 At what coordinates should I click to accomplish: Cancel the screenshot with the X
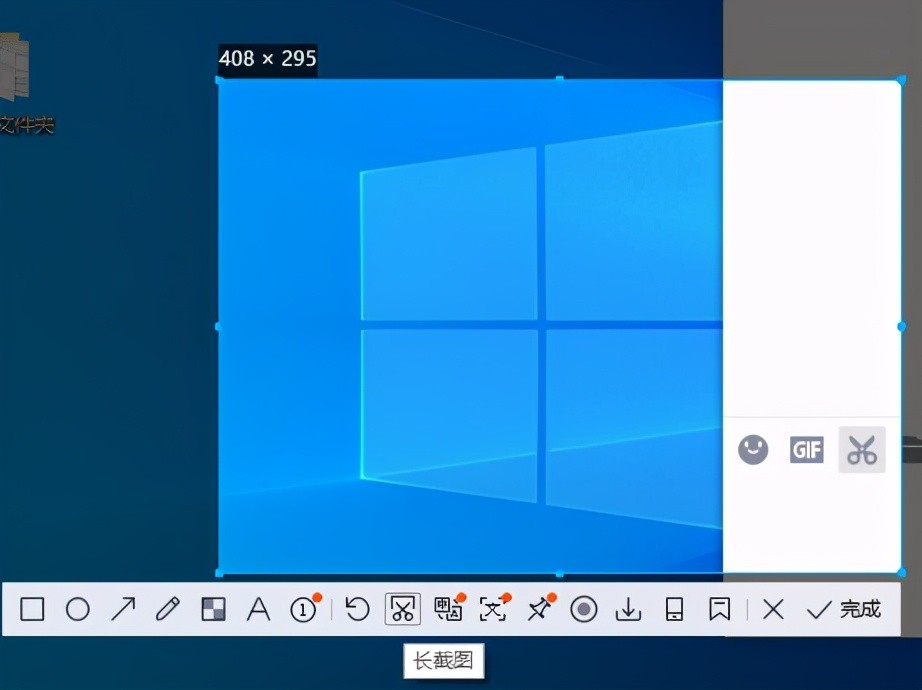[773, 609]
